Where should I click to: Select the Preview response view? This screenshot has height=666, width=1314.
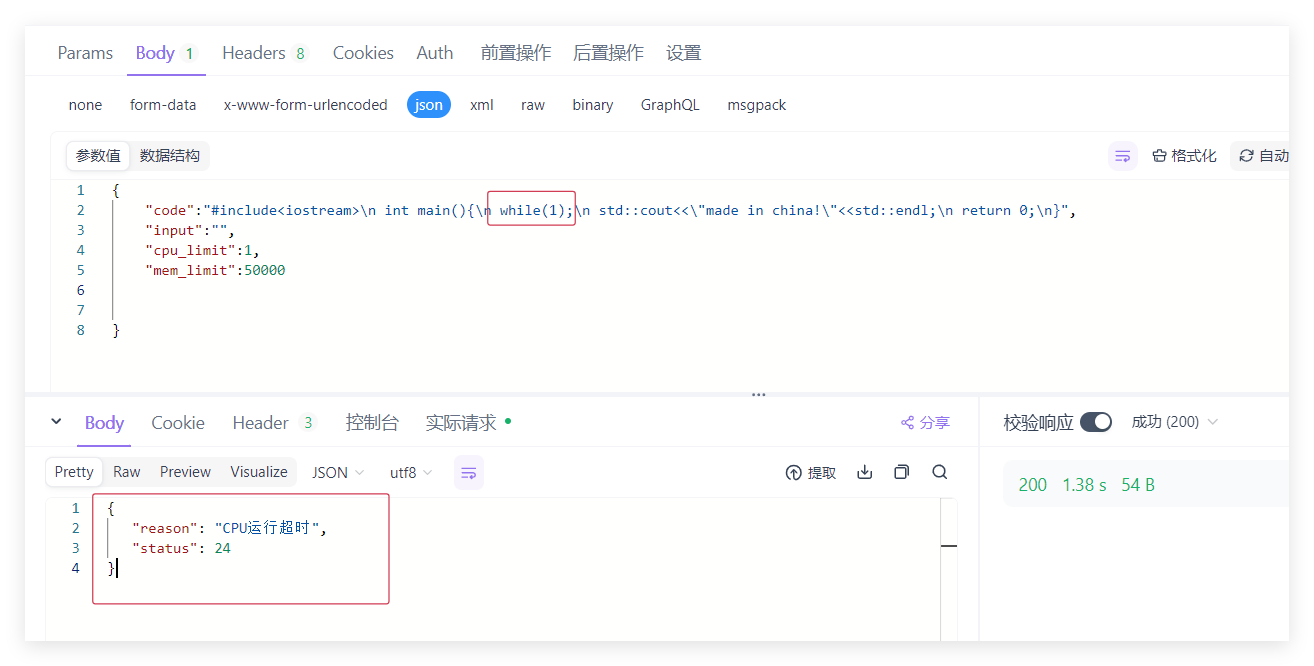(186, 472)
